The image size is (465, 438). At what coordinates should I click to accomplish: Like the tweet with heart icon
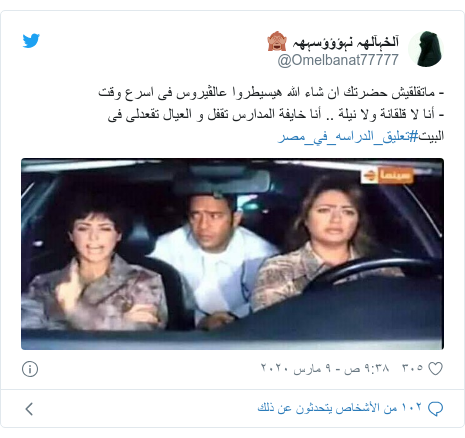[435, 369]
